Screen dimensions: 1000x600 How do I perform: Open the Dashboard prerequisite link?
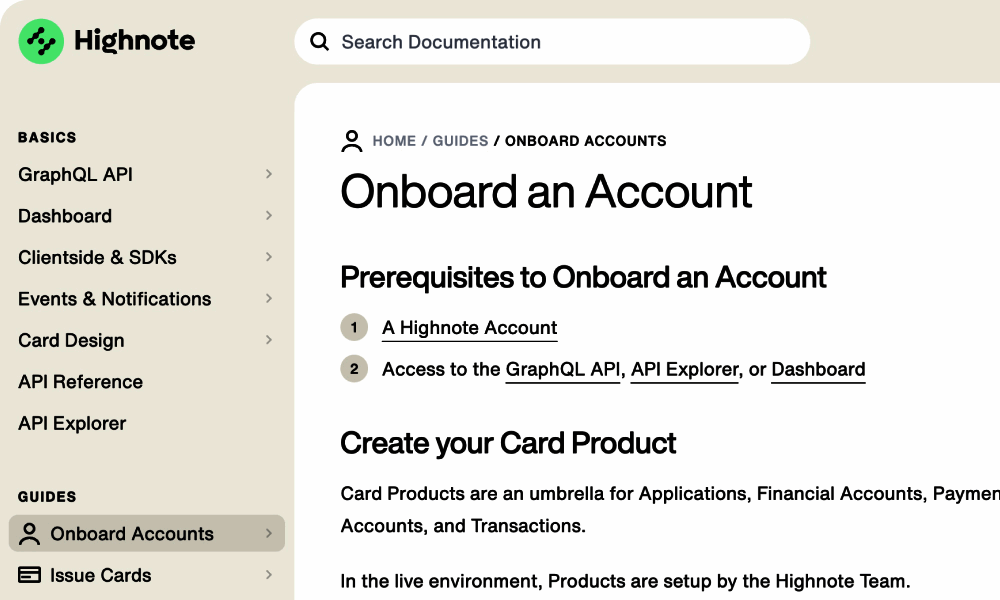pos(818,369)
